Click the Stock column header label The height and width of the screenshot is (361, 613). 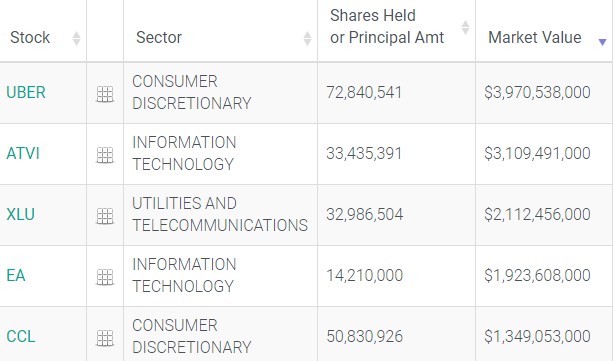(30, 38)
